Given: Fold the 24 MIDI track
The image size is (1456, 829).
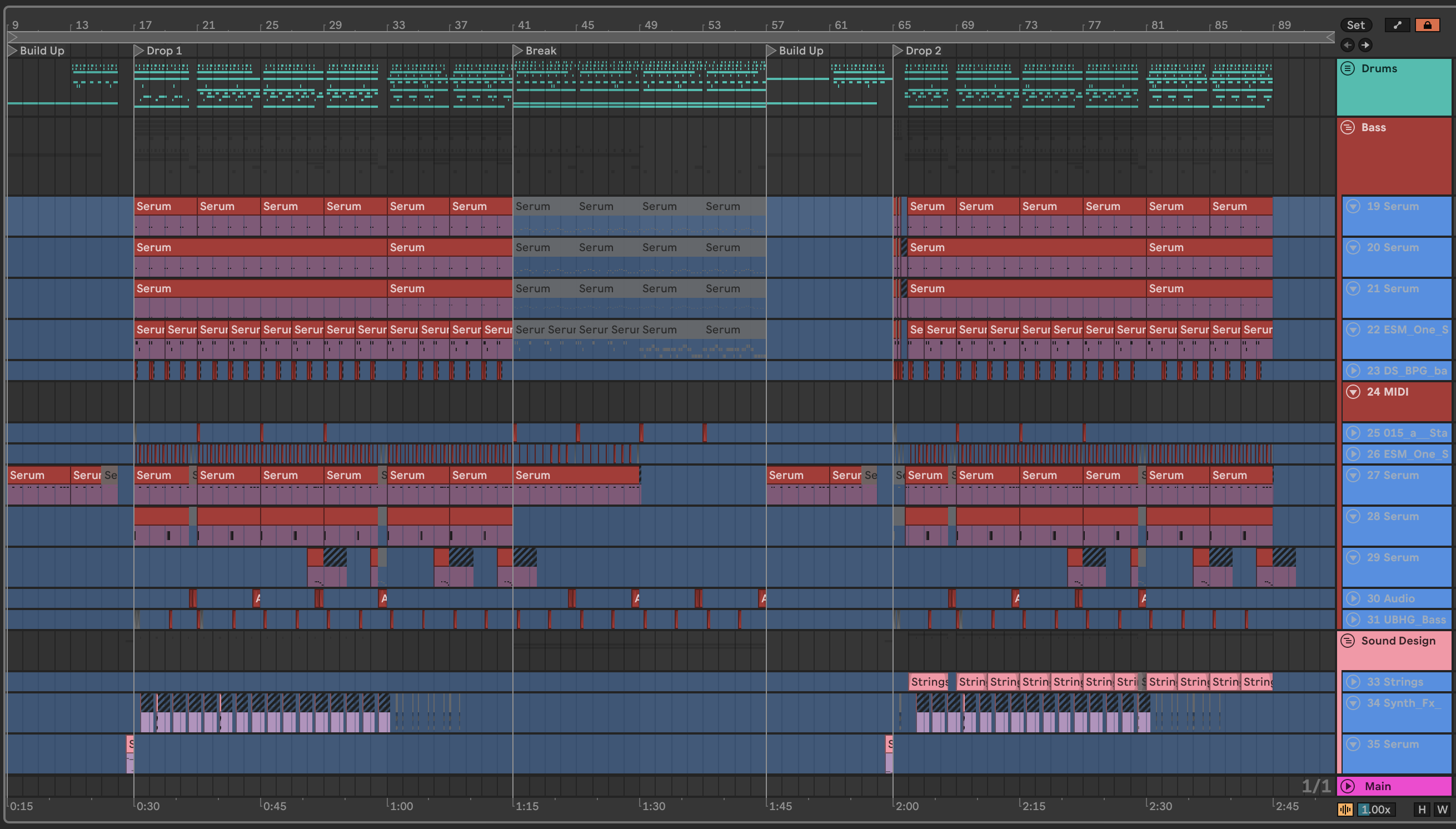Looking at the screenshot, I should (x=1353, y=392).
